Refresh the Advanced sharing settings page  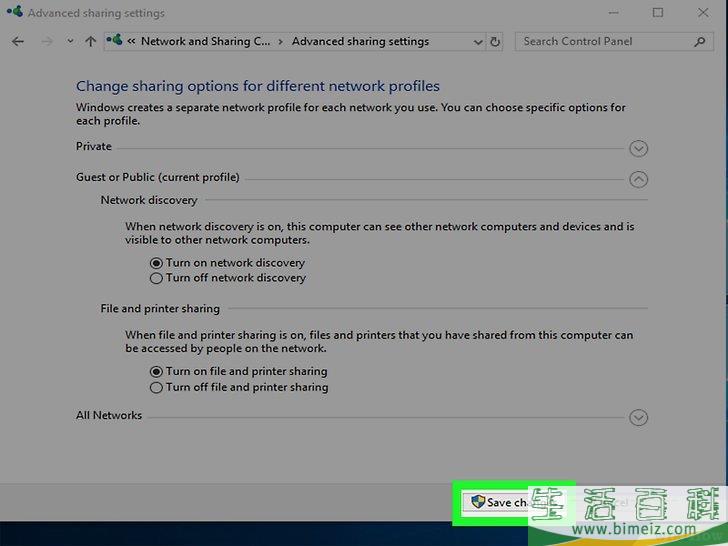click(x=495, y=42)
